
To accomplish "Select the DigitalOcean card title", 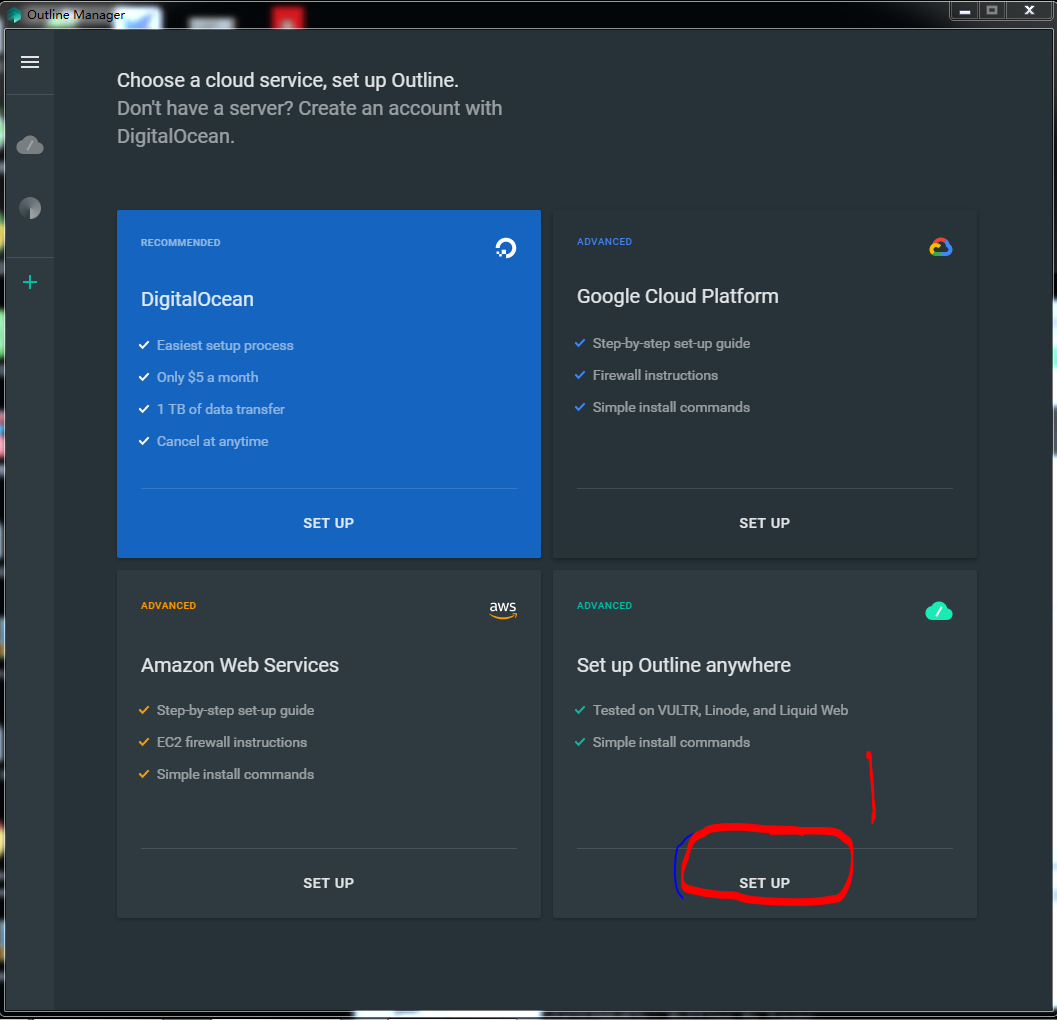I will click(x=197, y=299).
